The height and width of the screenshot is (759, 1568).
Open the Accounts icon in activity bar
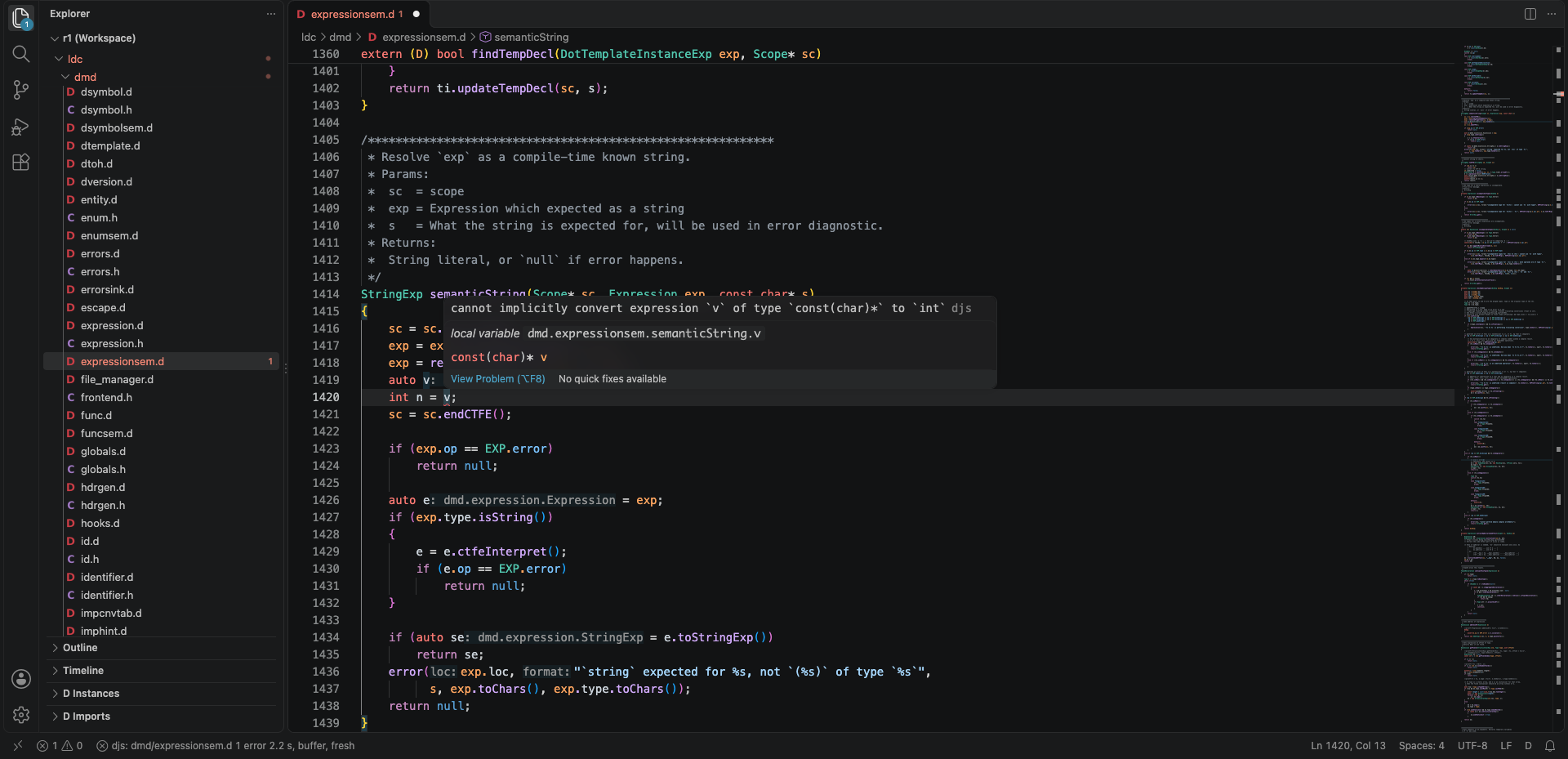tap(21, 679)
